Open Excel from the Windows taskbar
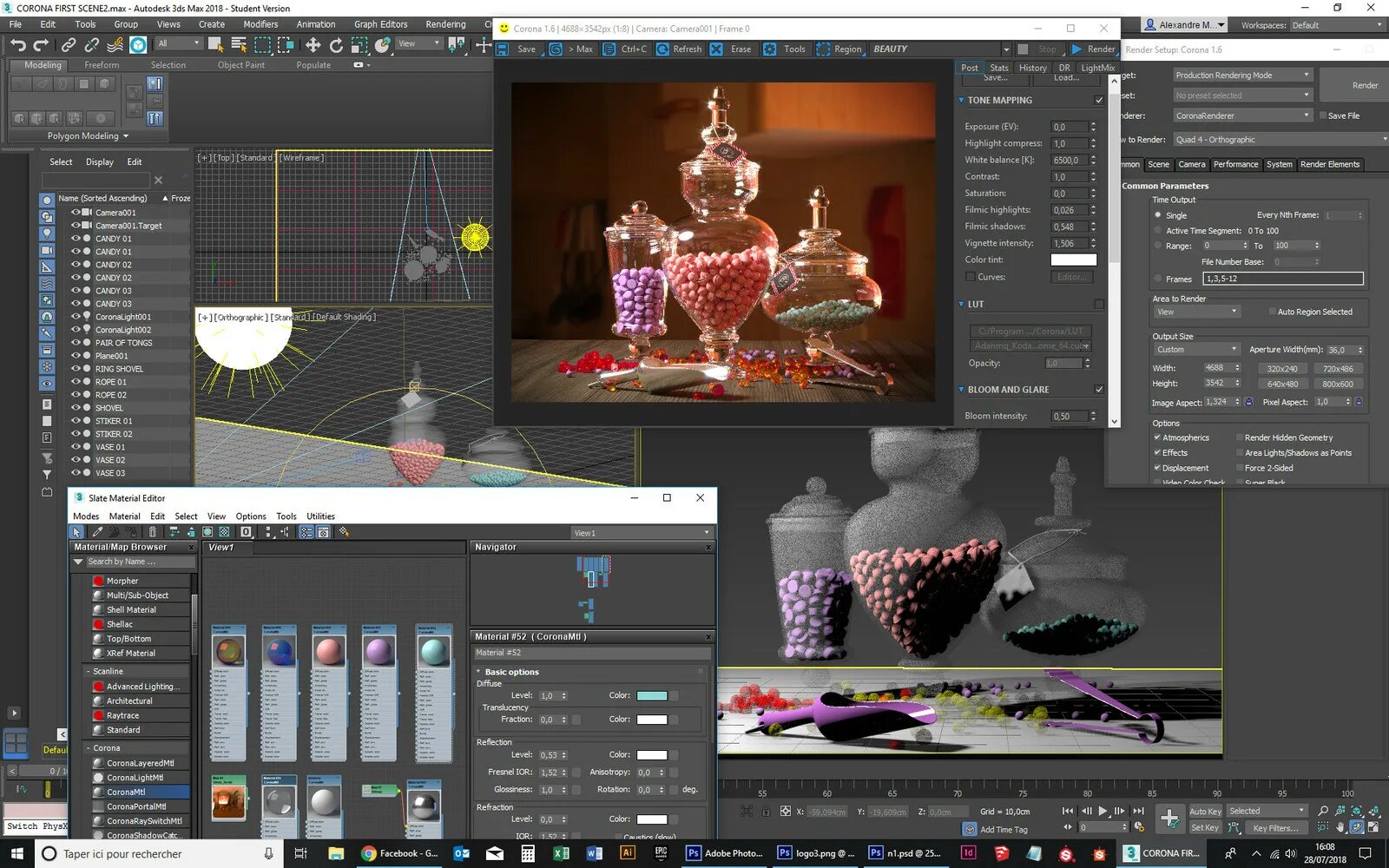The width and height of the screenshot is (1389, 868). coord(561,853)
